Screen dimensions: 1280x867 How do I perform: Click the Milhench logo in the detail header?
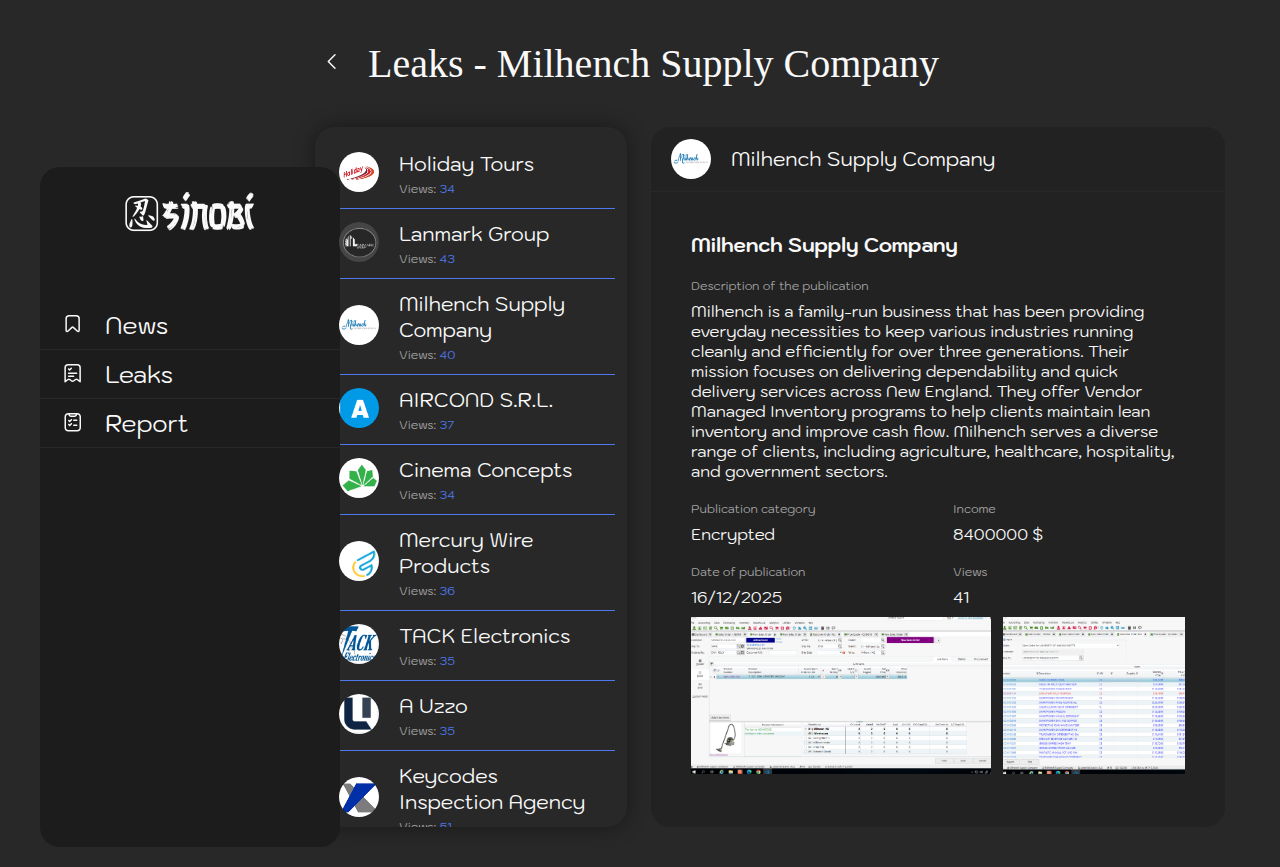click(x=691, y=159)
